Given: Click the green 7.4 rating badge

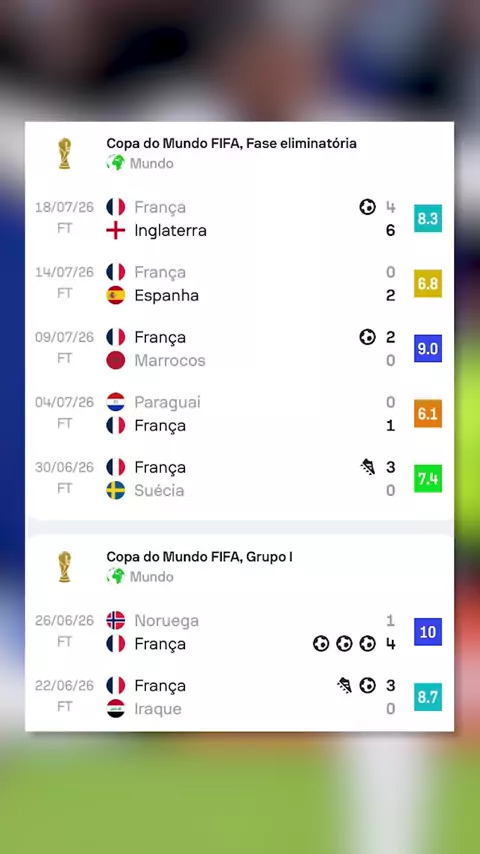Looking at the screenshot, I should pyautogui.click(x=428, y=478).
